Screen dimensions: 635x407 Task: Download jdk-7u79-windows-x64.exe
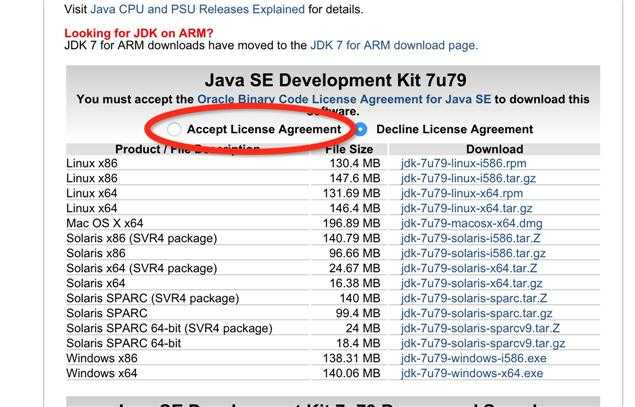click(x=472, y=373)
